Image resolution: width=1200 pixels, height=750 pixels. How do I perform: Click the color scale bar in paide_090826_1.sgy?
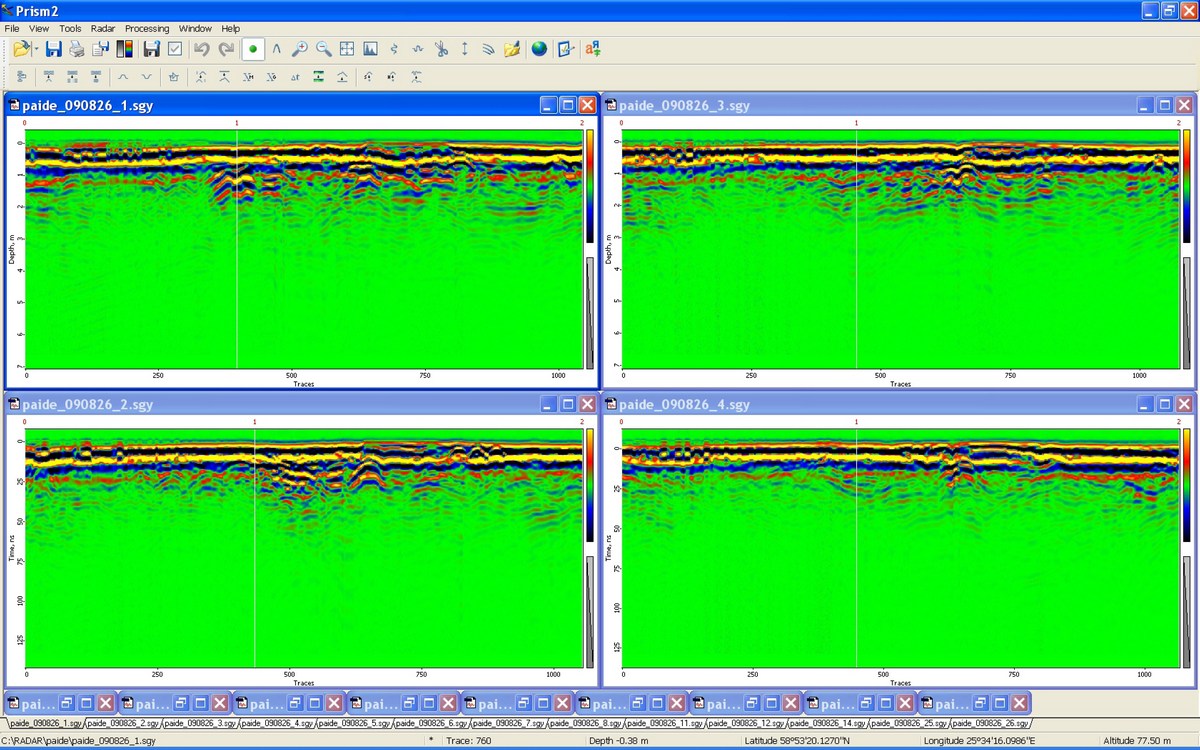[x=590, y=186]
